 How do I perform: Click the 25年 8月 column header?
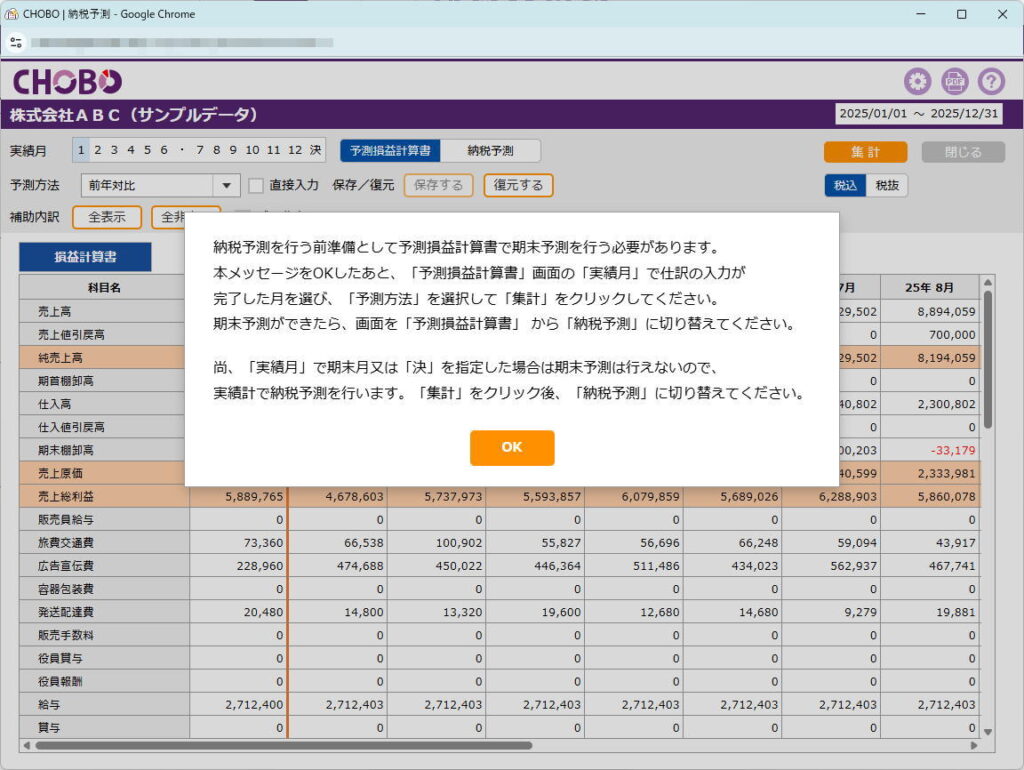coord(930,287)
